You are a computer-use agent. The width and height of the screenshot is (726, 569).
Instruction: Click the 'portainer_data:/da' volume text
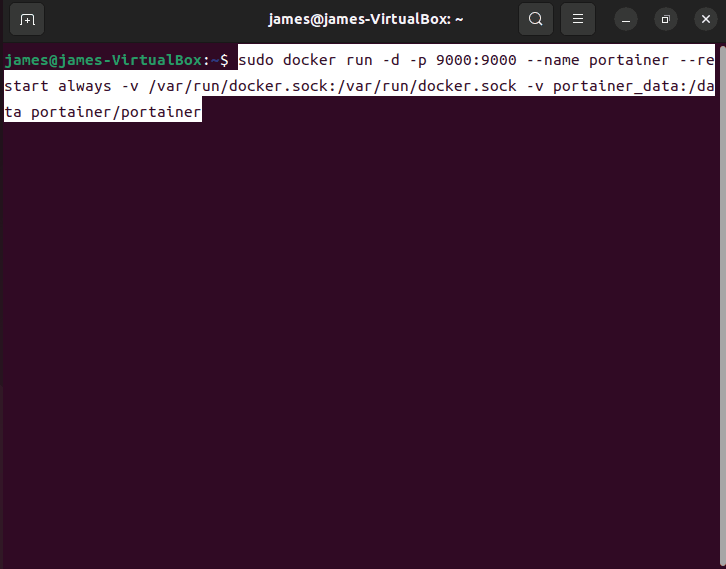pos(633,86)
